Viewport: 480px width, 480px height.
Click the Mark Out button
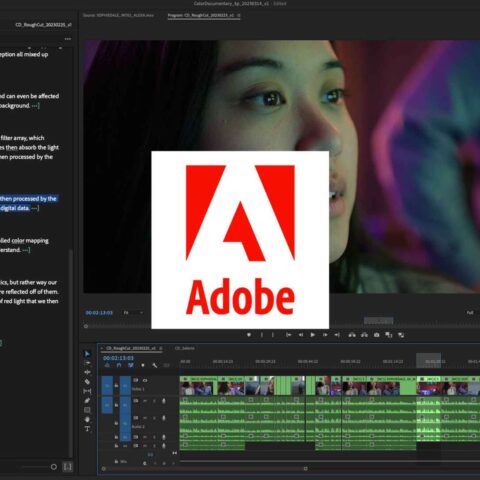point(273,335)
